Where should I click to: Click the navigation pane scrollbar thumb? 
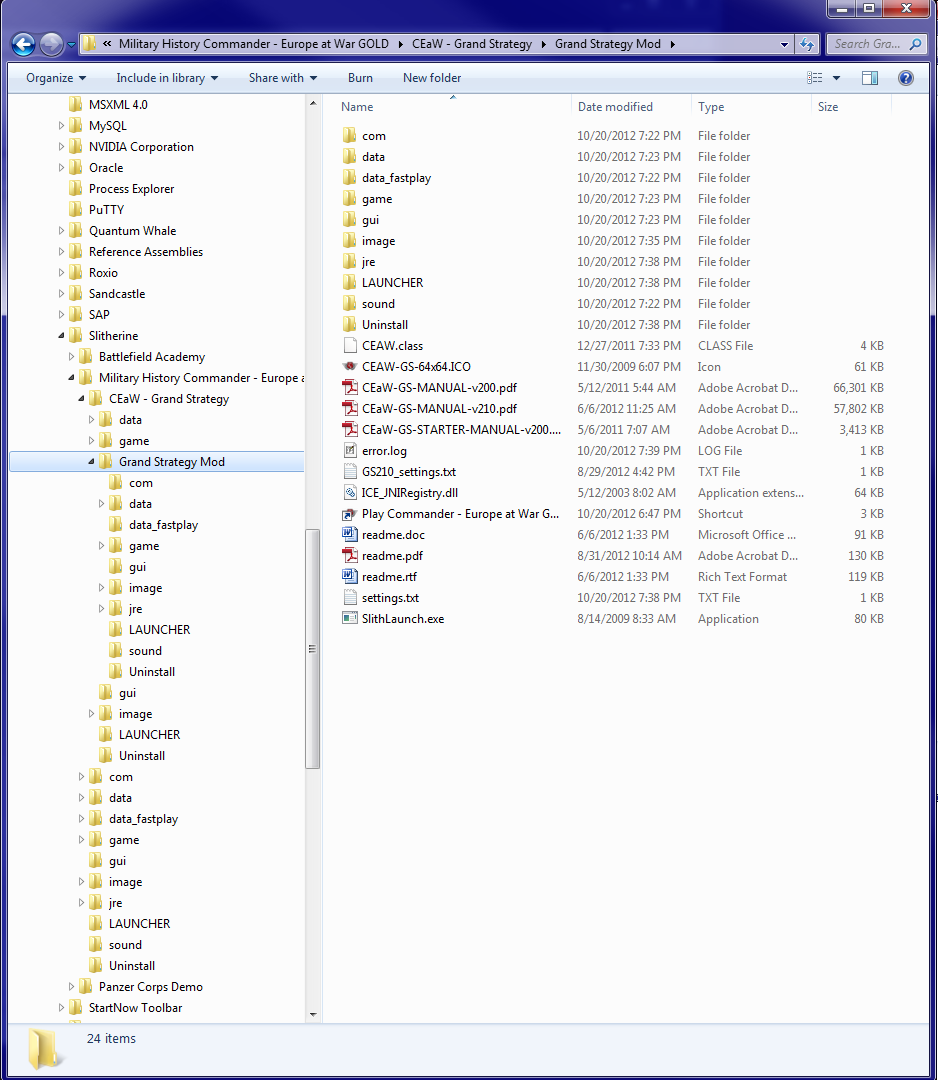point(313,648)
